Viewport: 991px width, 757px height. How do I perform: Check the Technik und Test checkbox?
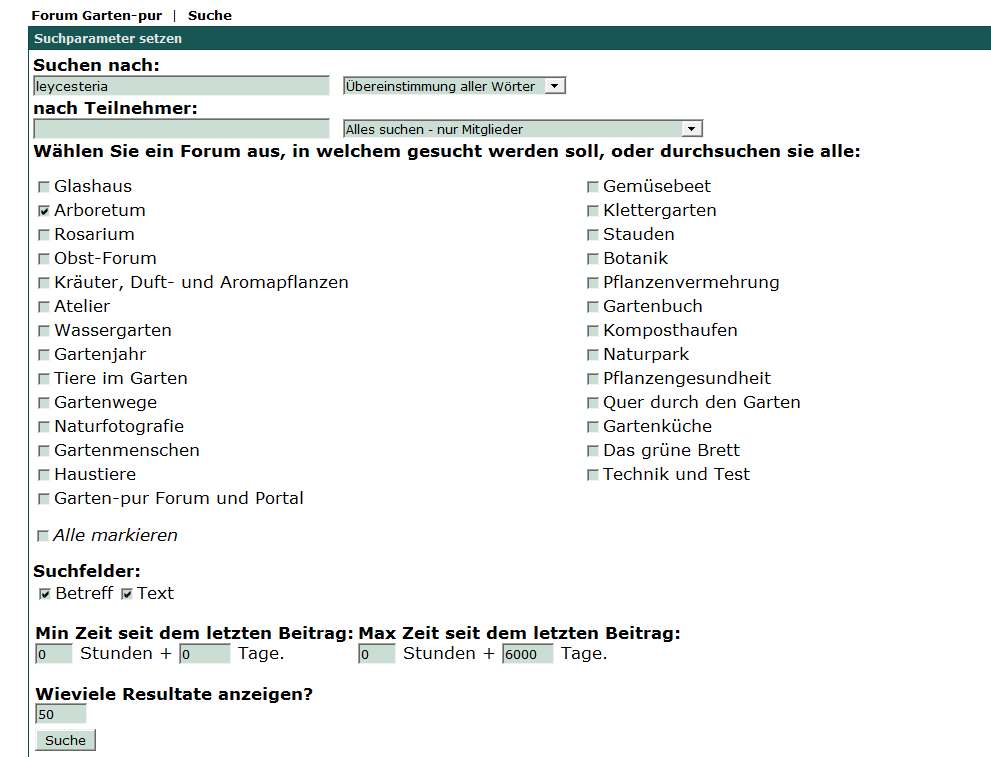click(593, 475)
